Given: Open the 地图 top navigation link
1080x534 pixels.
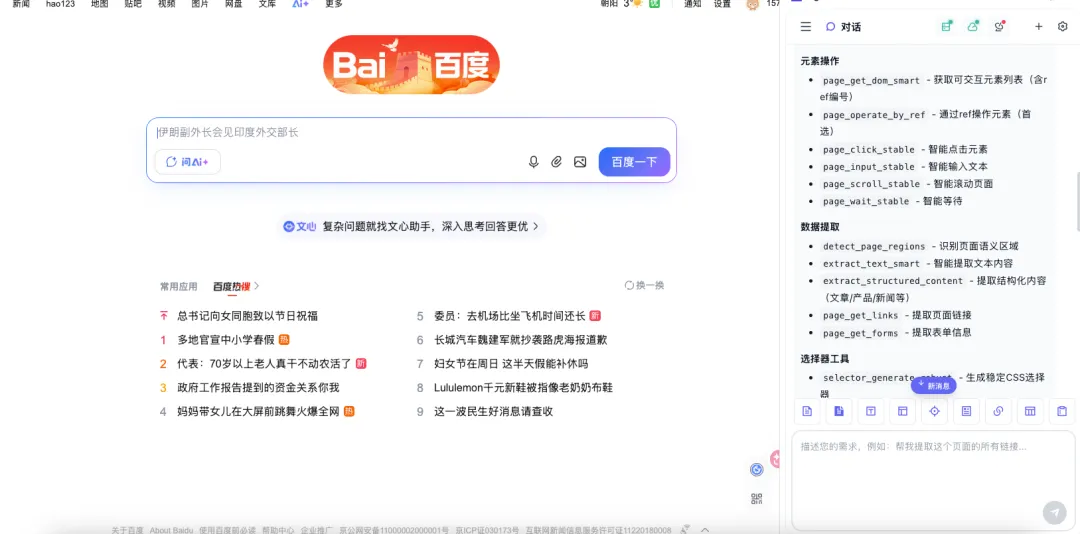Looking at the screenshot, I should tap(99, 3).
